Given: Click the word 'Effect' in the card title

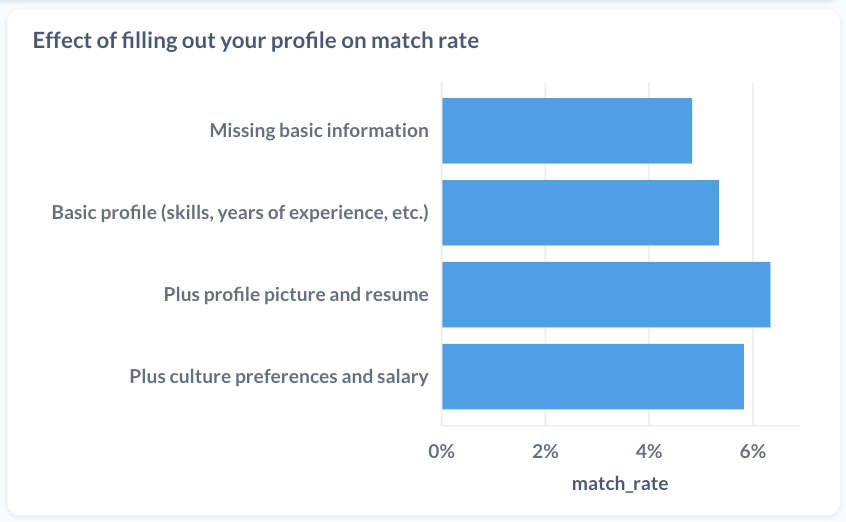Looking at the screenshot, I should coord(62,41).
